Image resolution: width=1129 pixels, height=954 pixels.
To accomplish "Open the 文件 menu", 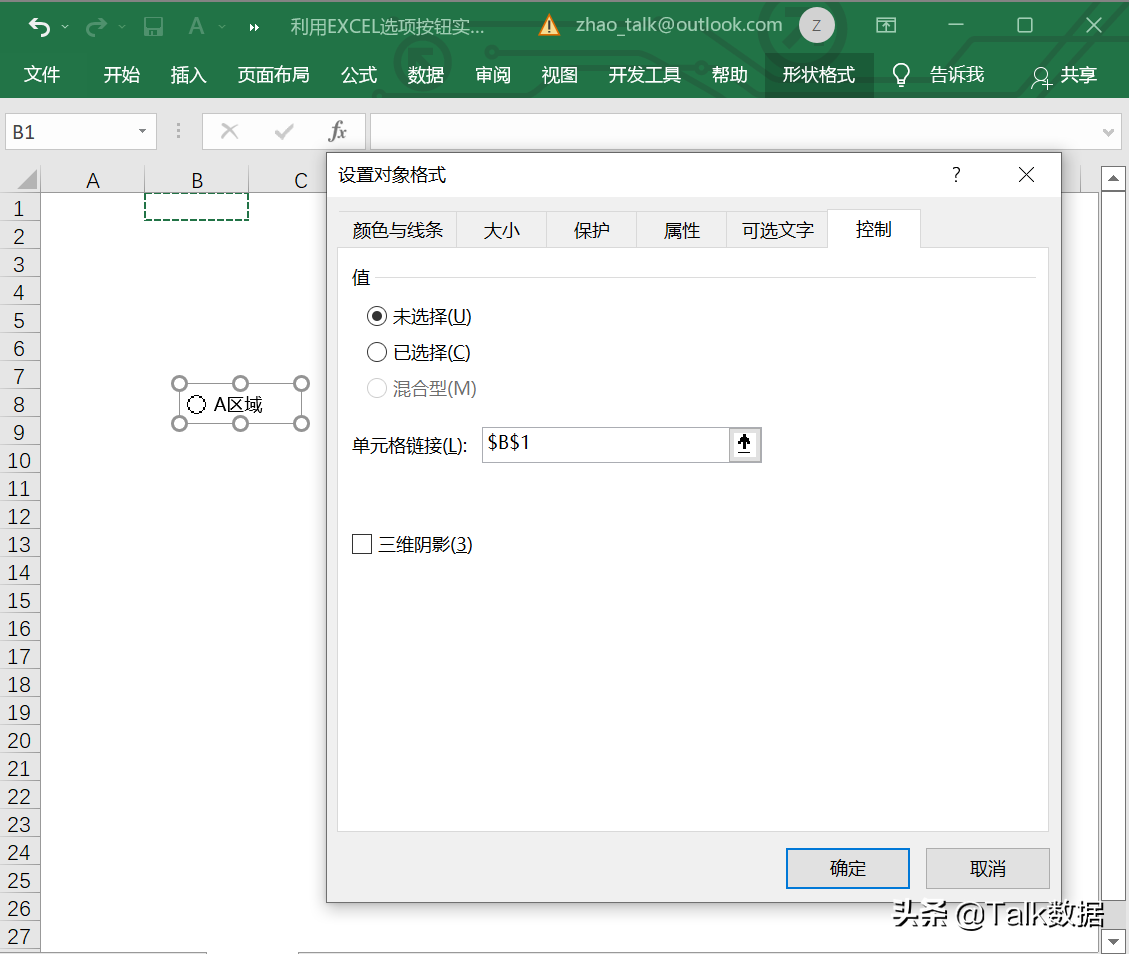I will coord(42,75).
